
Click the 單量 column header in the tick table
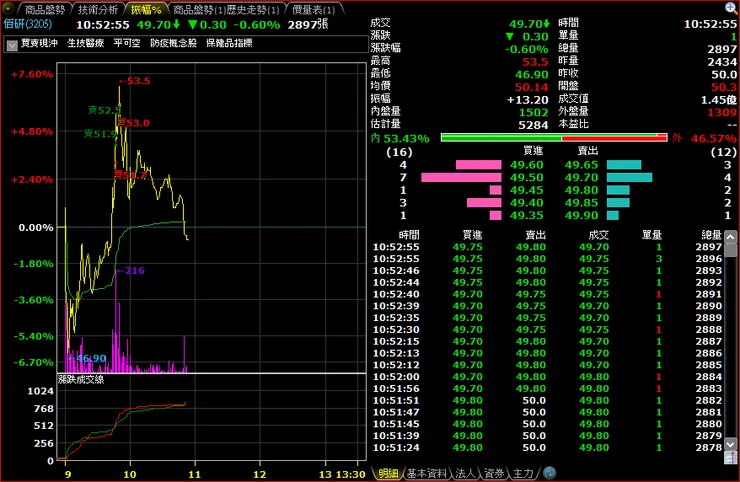point(652,235)
